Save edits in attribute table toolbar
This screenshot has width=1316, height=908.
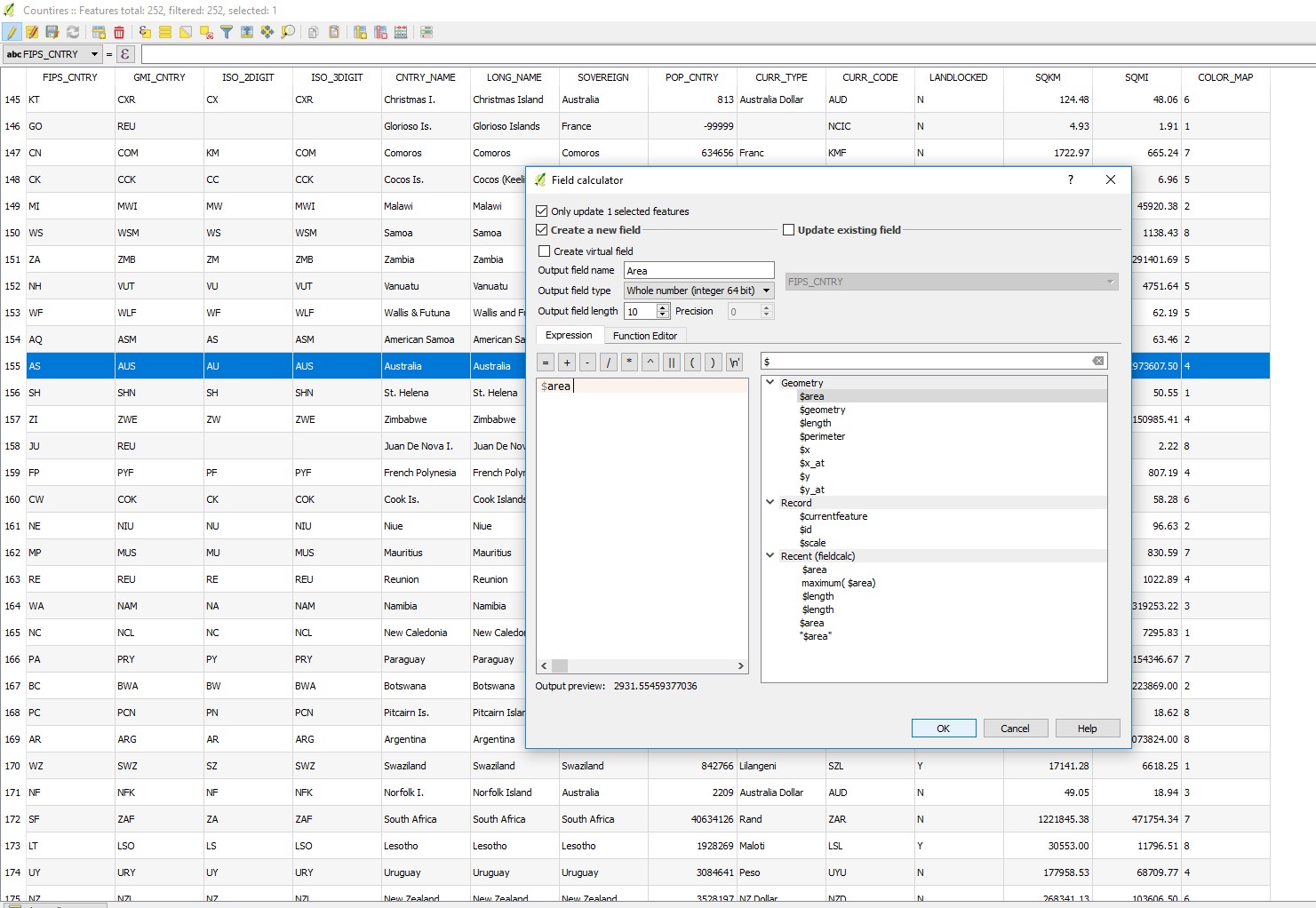click(x=52, y=32)
